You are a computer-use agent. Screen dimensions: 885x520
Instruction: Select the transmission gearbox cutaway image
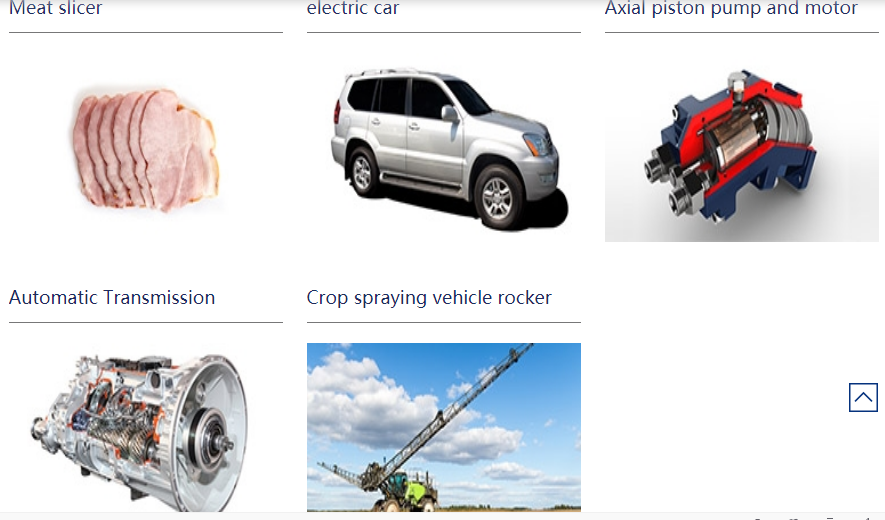140,432
